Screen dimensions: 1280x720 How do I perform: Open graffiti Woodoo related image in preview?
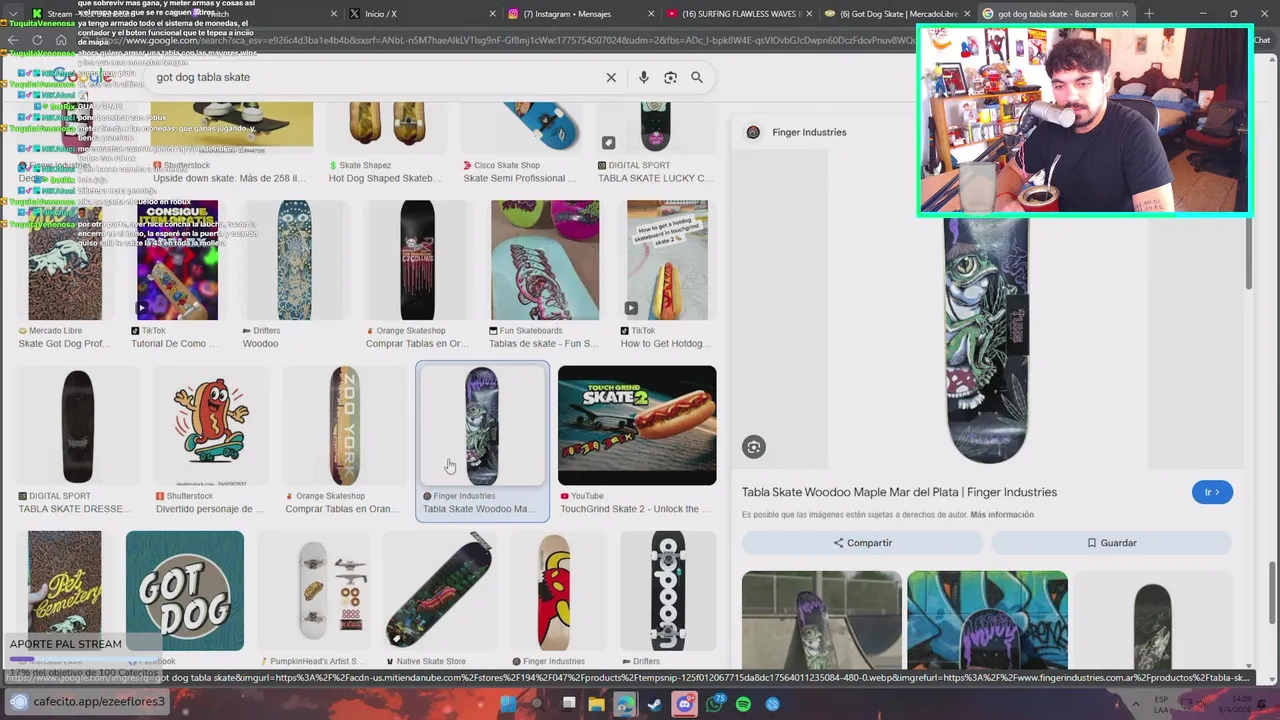click(987, 620)
